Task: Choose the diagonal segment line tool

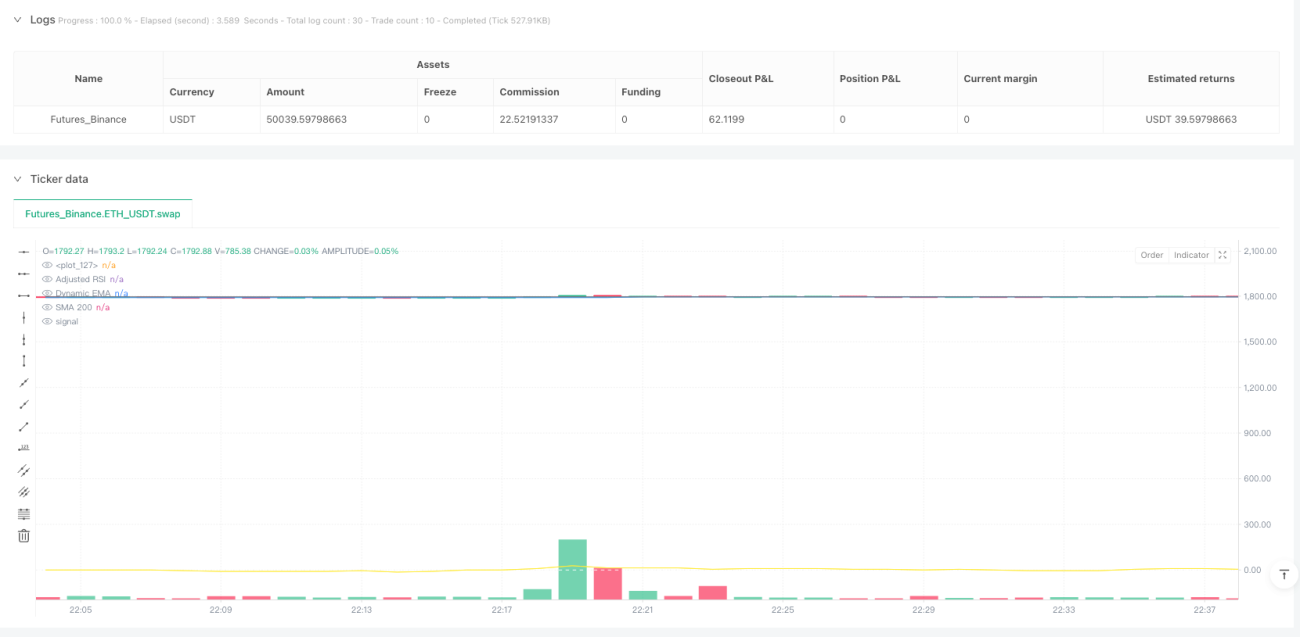Action: click(x=24, y=426)
